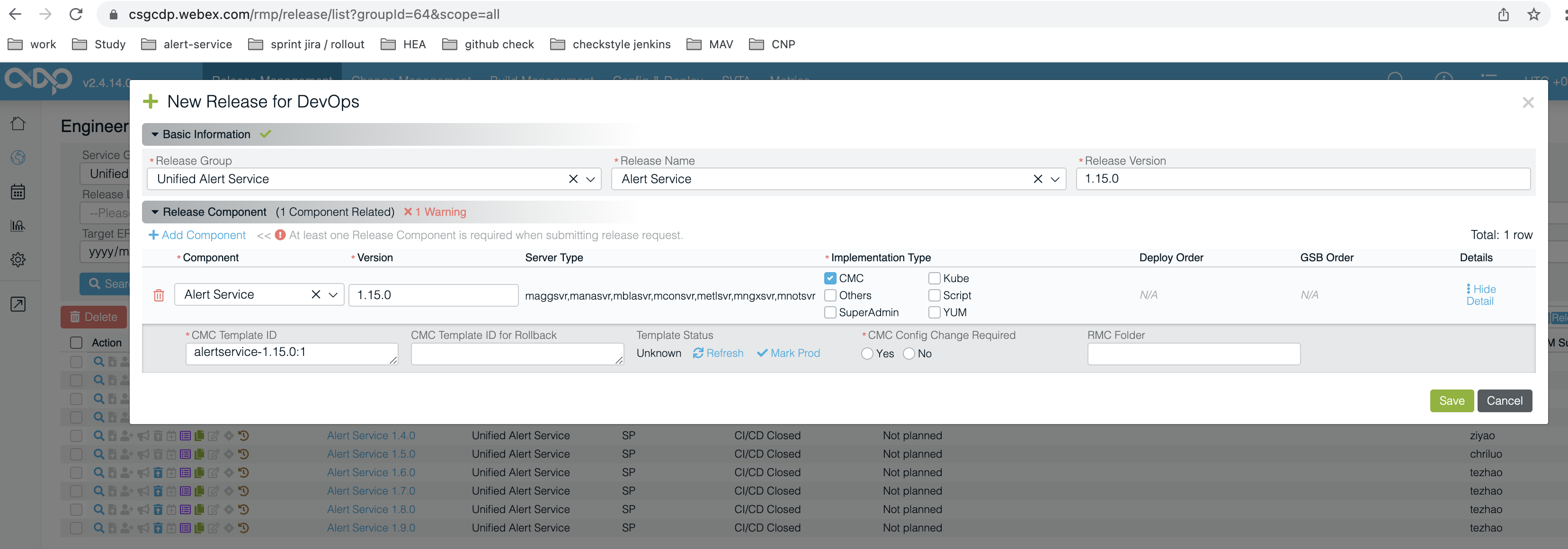Click the component Version field 1.15.0

pyautogui.click(x=433, y=295)
